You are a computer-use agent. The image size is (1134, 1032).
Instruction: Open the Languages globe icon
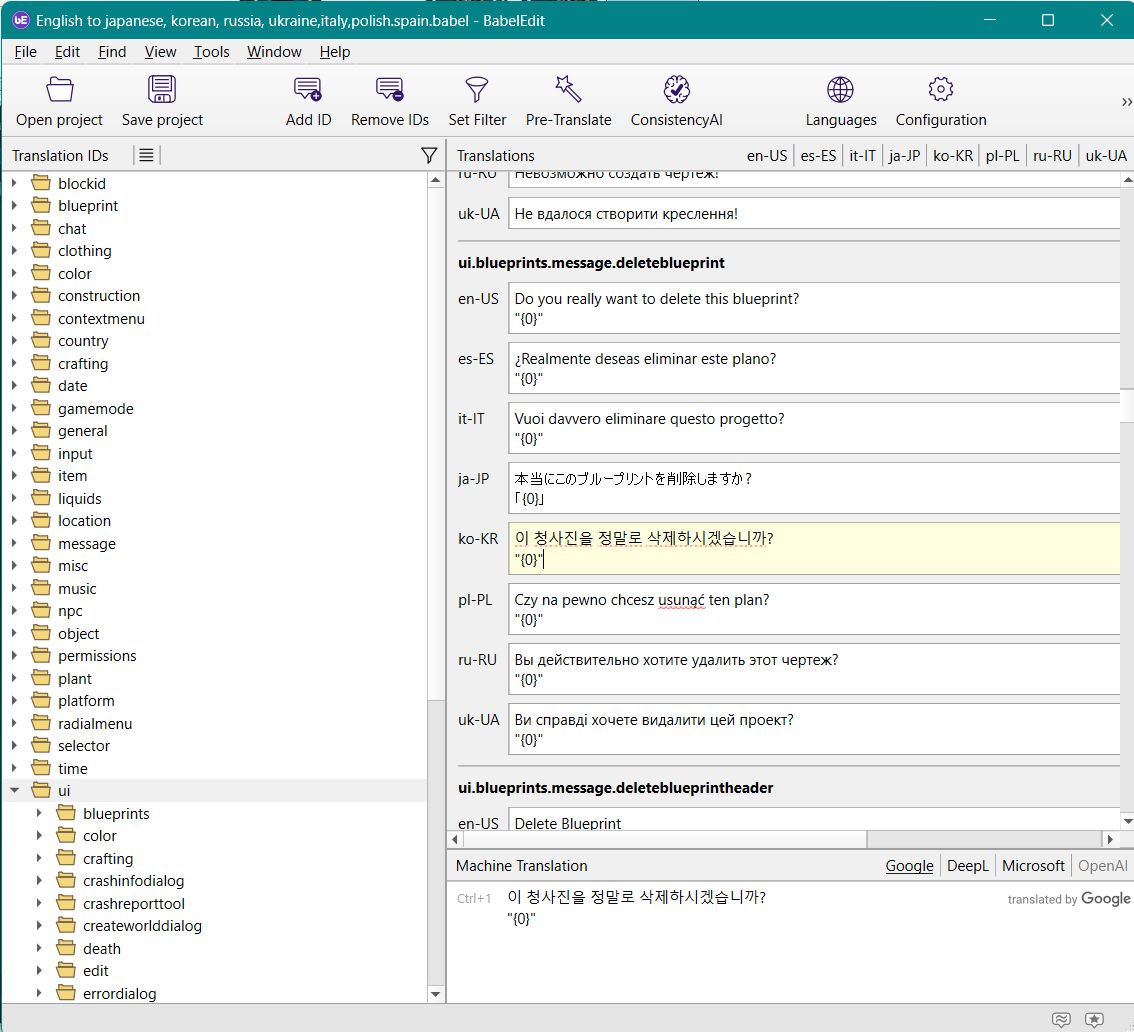point(840,90)
